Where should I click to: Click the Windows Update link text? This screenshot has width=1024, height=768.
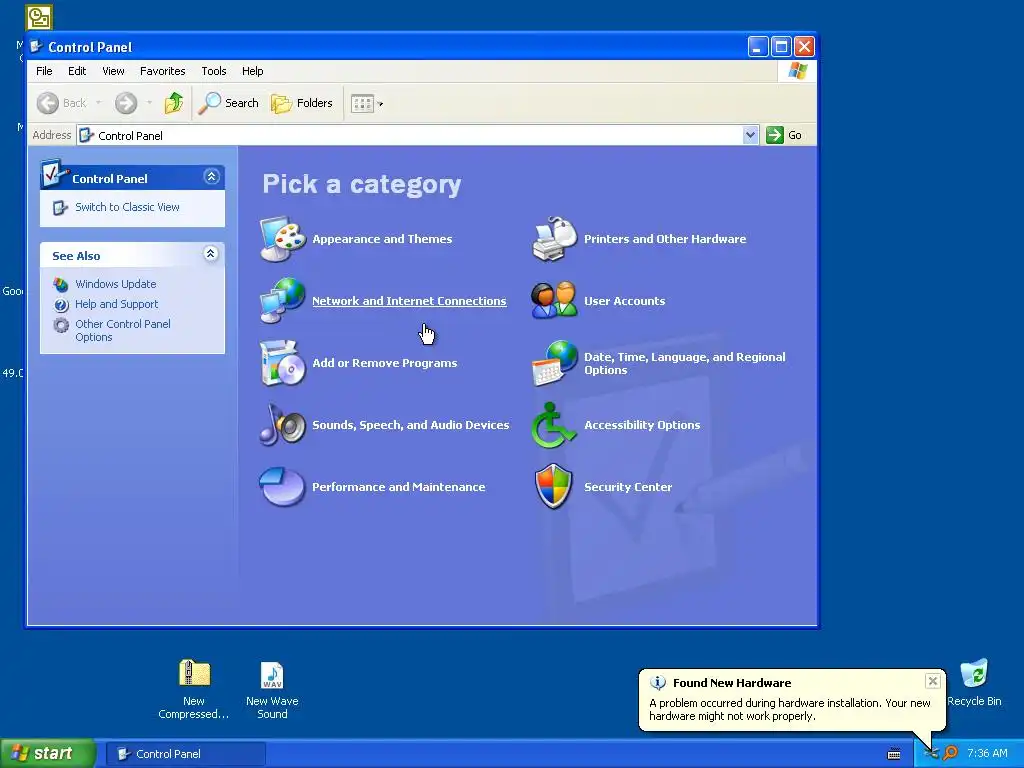(x=116, y=284)
